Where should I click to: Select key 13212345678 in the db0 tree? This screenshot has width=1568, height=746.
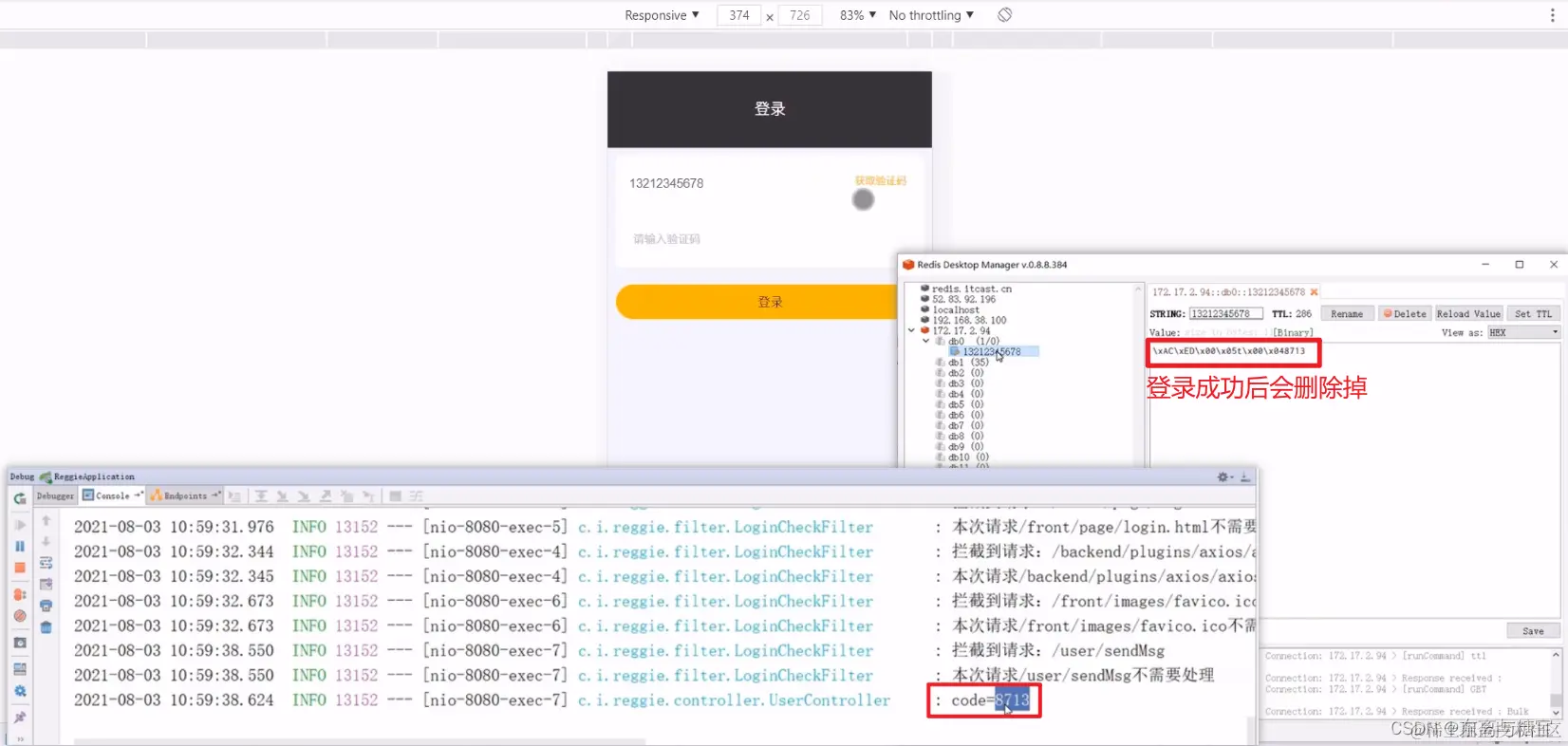(992, 352)
